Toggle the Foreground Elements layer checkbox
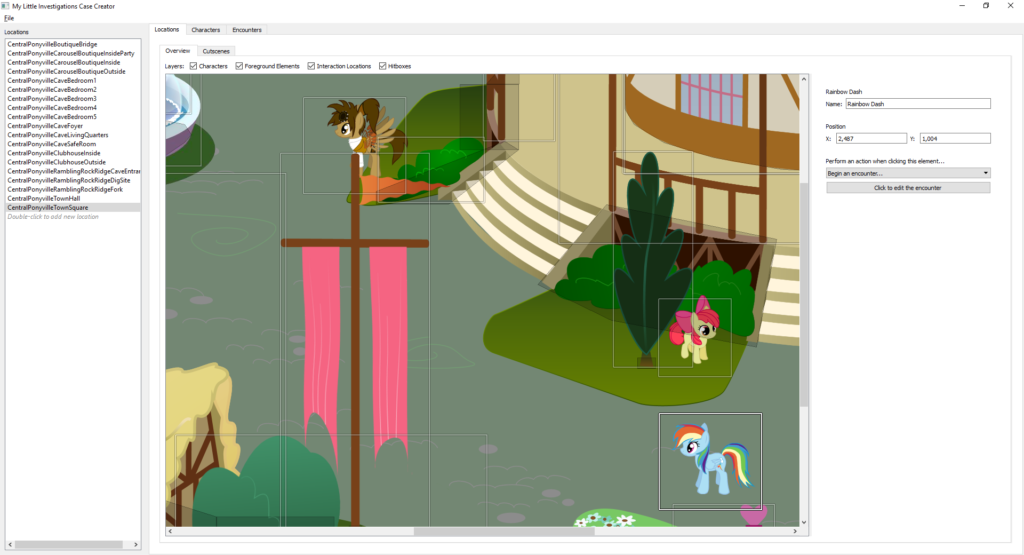 click(239, 66)
